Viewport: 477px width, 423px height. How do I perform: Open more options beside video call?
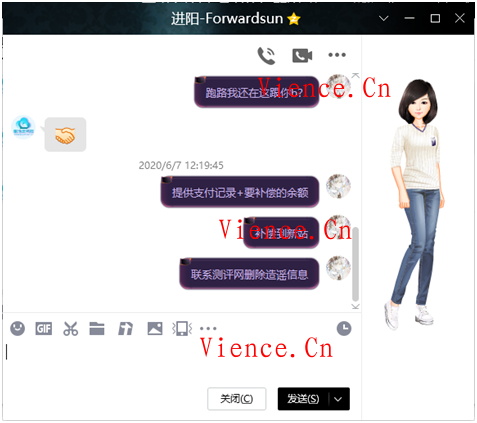point(337,55)
